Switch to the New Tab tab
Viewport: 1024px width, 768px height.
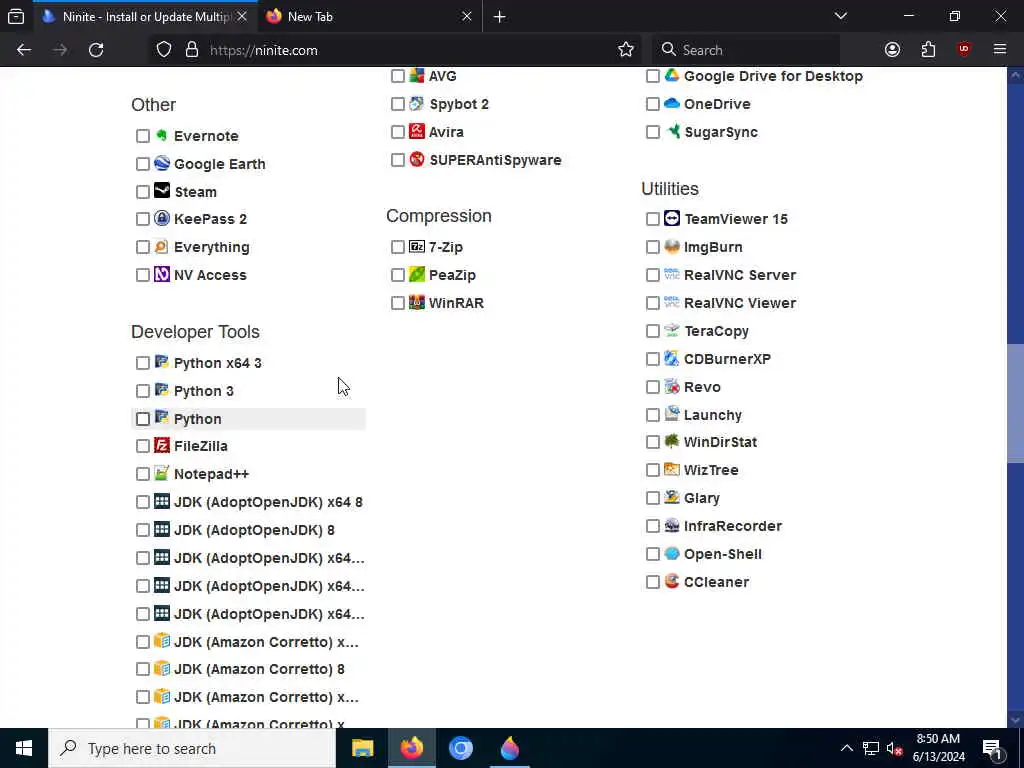tap(370, 16)
